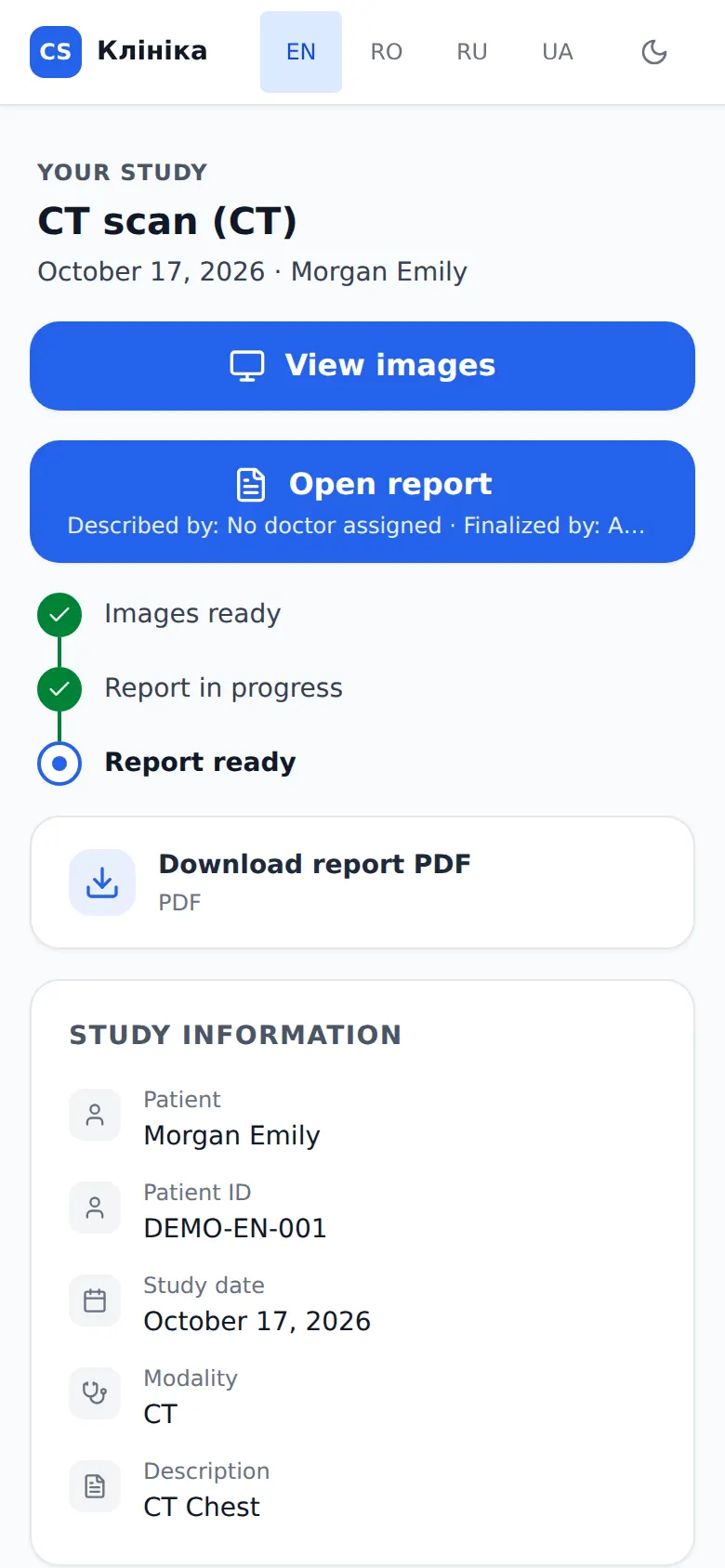Click the stethoscope icon next to Modality

(x=95, y=1393)
